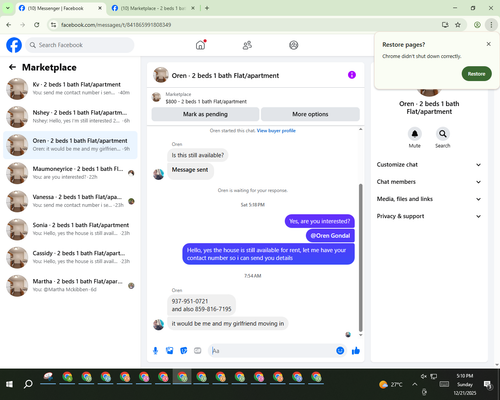Screen dimensions: 500x400
Task: Close the Marketplace browser tab
Action: click(x=193, y=8)
